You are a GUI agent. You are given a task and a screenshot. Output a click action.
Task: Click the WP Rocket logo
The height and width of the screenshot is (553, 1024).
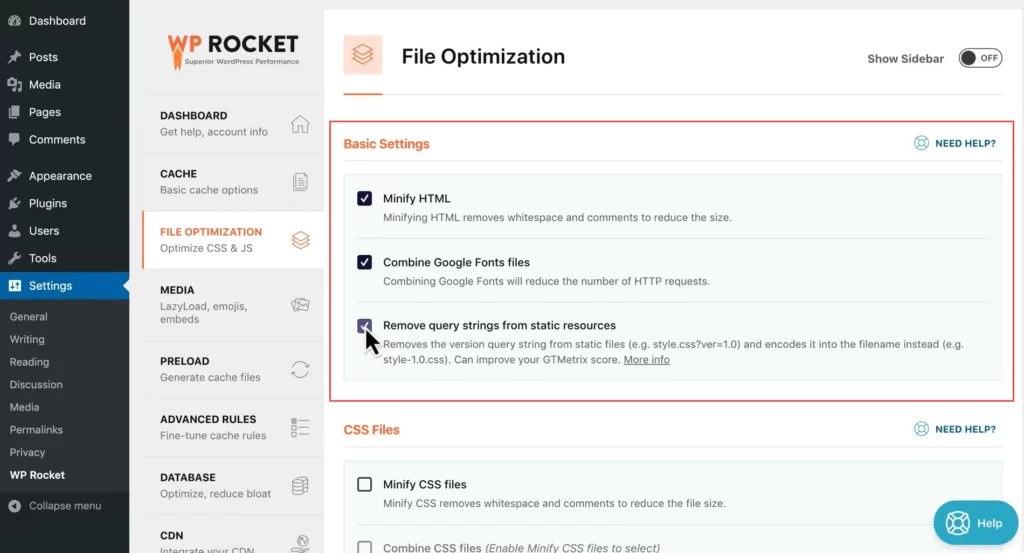pos(232,49)
